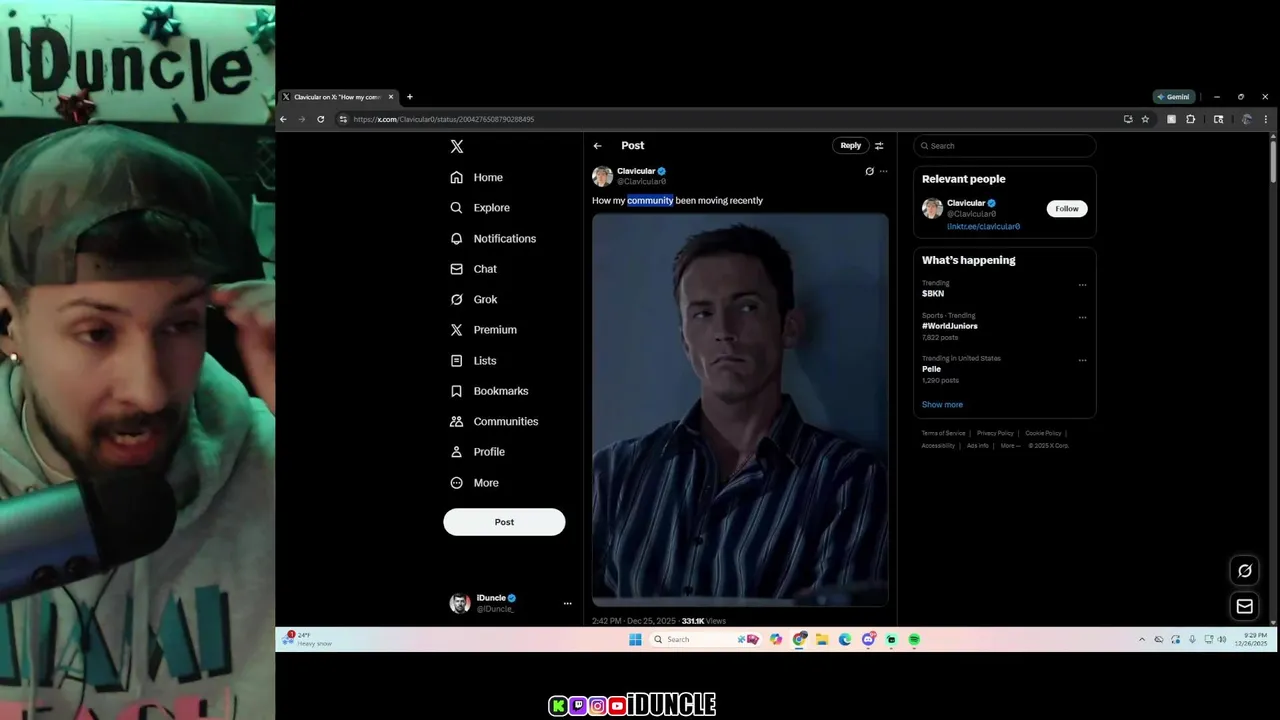
Task: Open Lists in X sidebar
Action: (x=473, y=361)
